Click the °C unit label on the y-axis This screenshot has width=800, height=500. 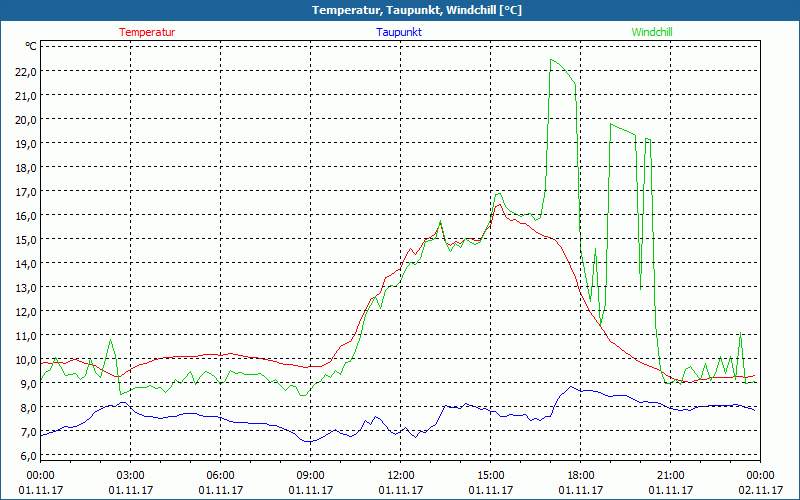30,46
